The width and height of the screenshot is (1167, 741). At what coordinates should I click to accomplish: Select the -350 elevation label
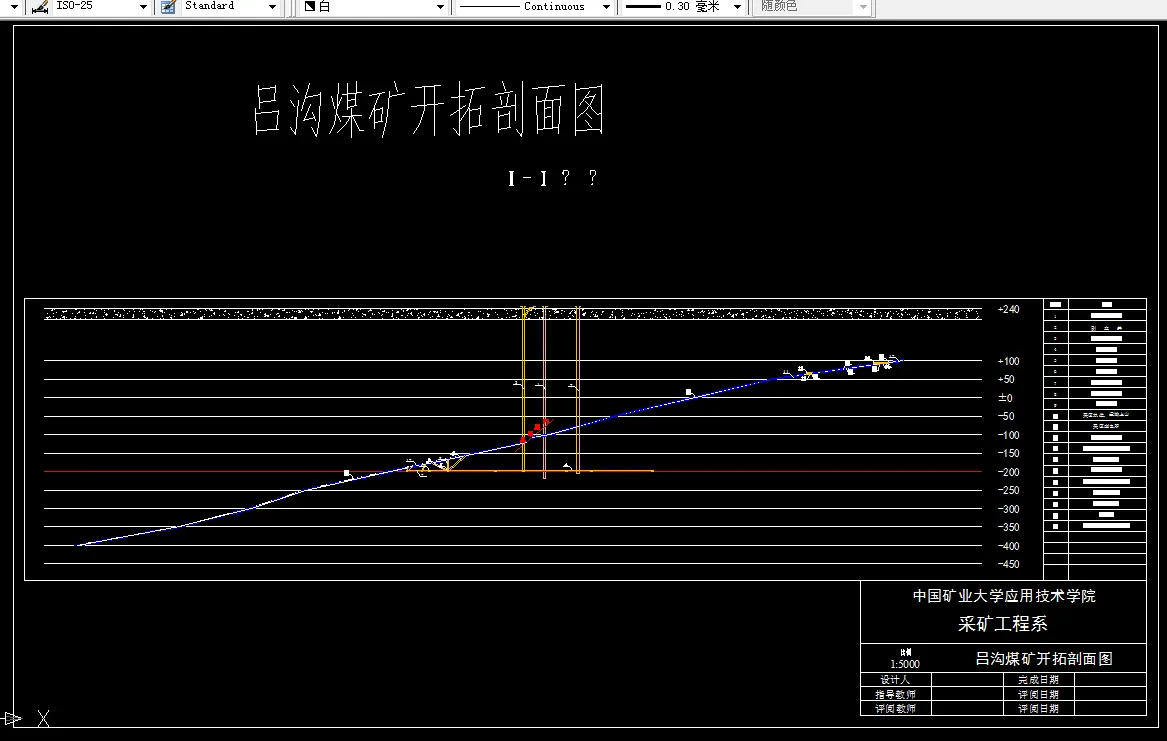pos(1008,527)
